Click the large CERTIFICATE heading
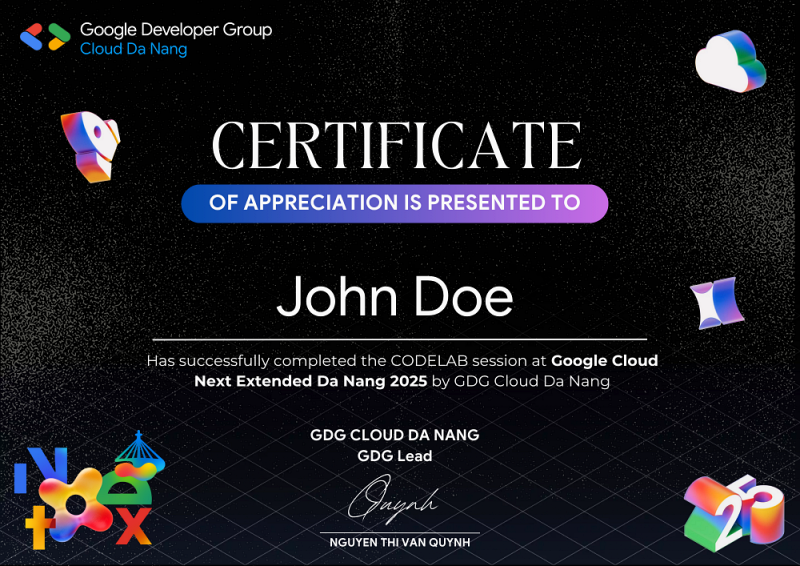This screenshot has width=800, height=566. [x=396, y=145]
